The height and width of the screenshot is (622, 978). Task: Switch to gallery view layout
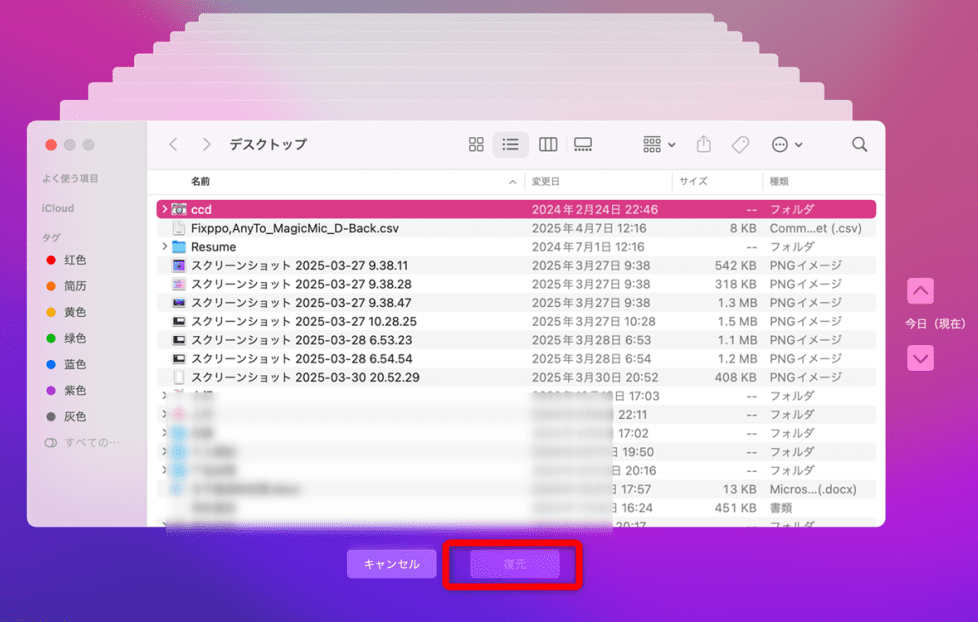point(582,144)
